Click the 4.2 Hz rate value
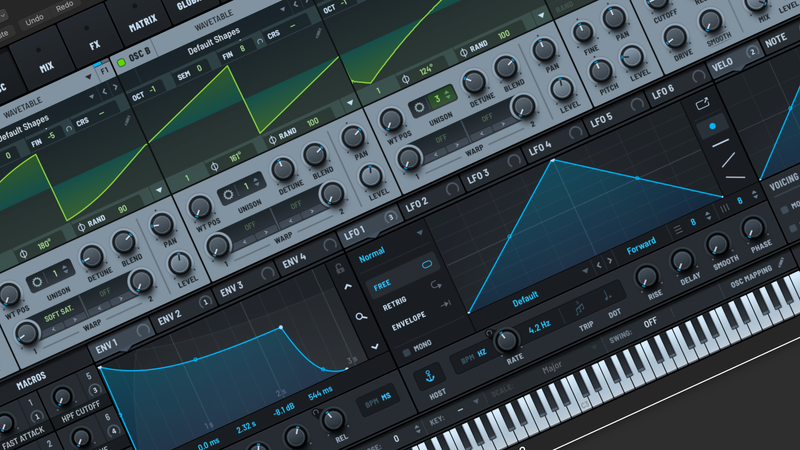800x450 pixels. 539,327
